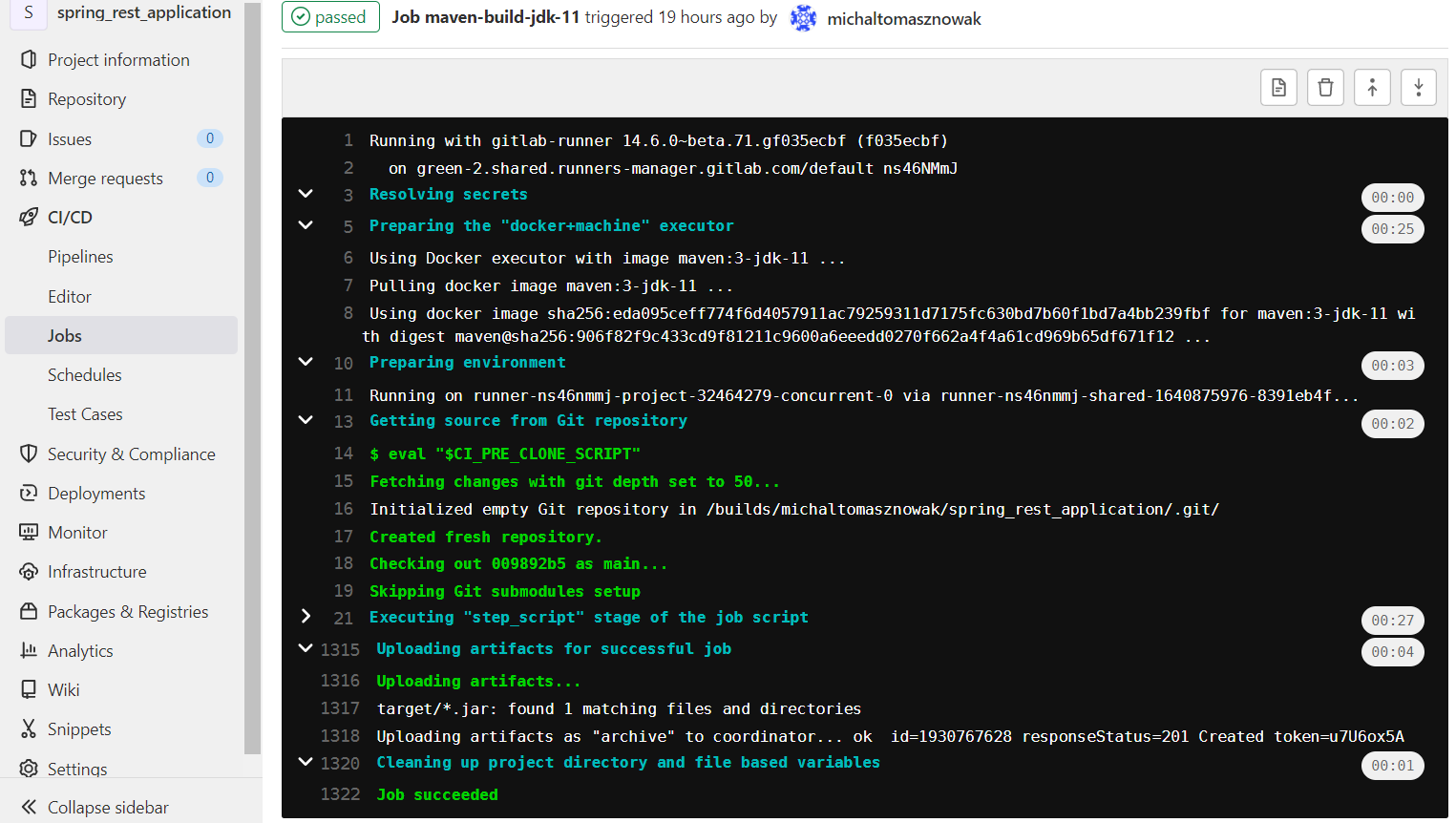This screenshot has width=1456, height=823.
Task: Click the passed status badge
Action: click(330, 16)
